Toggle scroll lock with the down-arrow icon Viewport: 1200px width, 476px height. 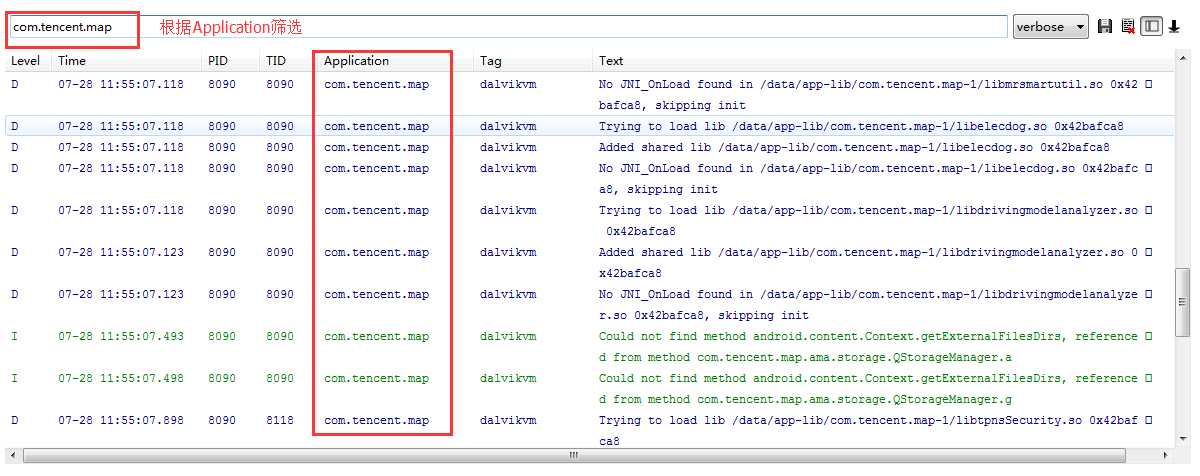click(1174, 27)
